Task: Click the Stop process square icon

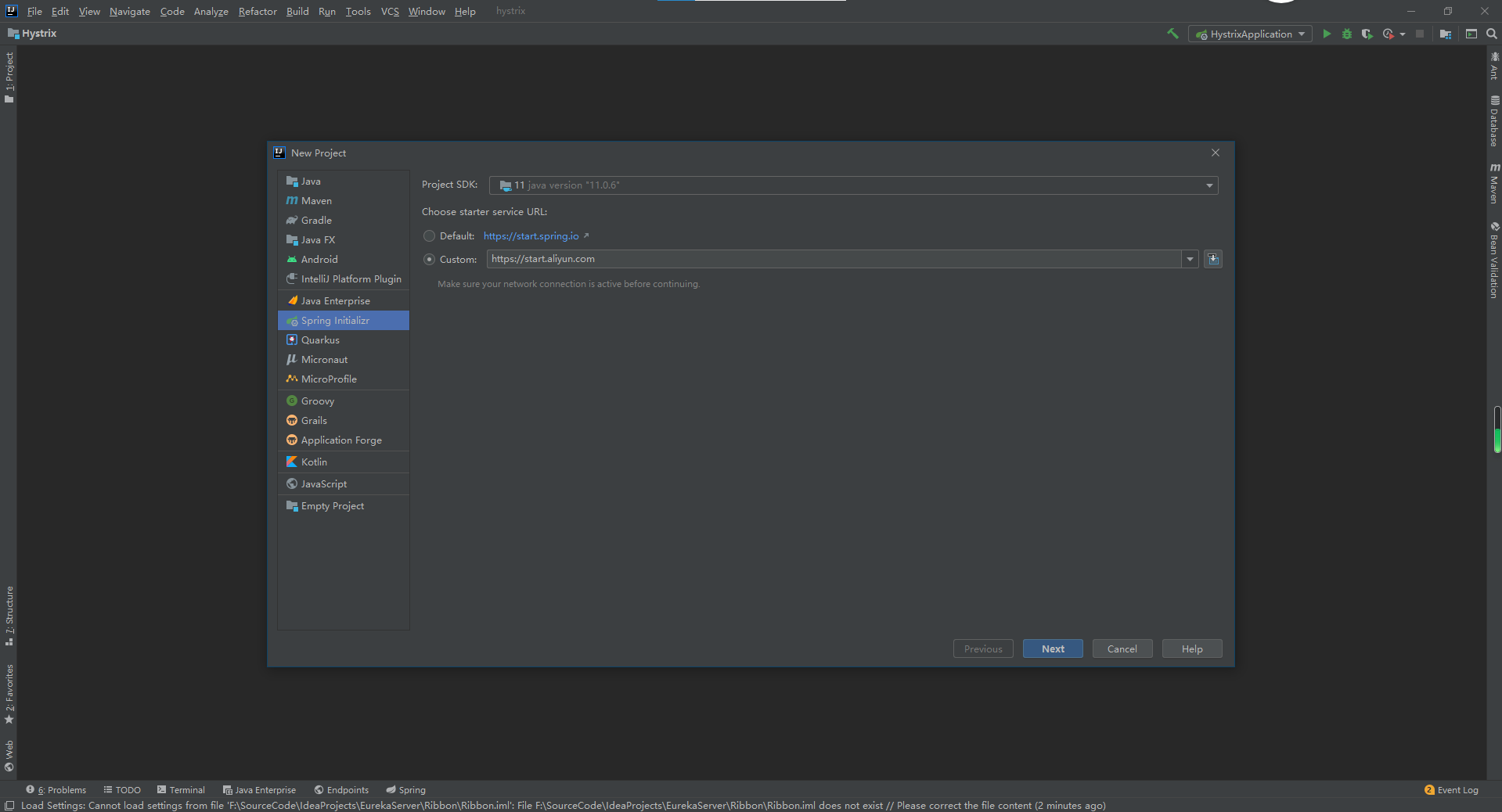Action: coord(1420,34)
